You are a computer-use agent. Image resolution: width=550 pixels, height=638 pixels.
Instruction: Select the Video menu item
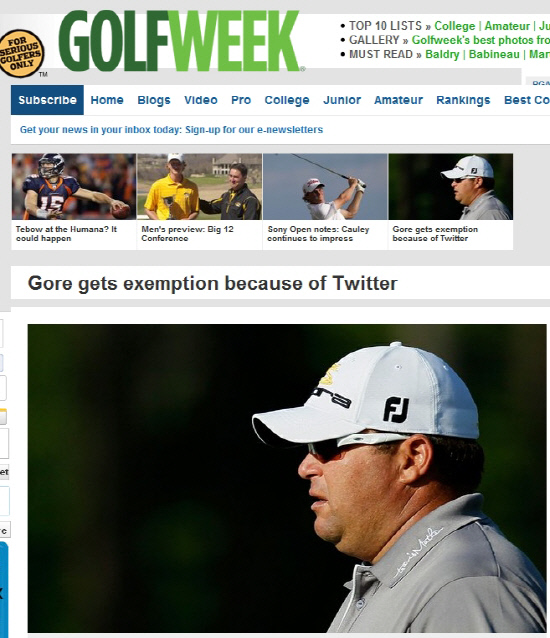[x=201, y=100]
